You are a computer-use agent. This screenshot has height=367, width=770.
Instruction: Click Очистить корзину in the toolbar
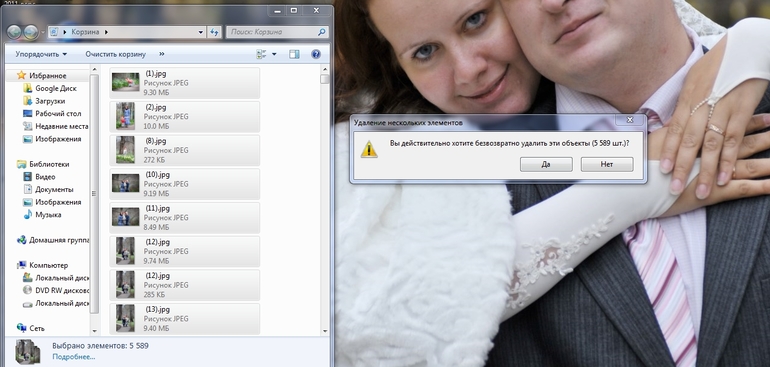[115, 54]
